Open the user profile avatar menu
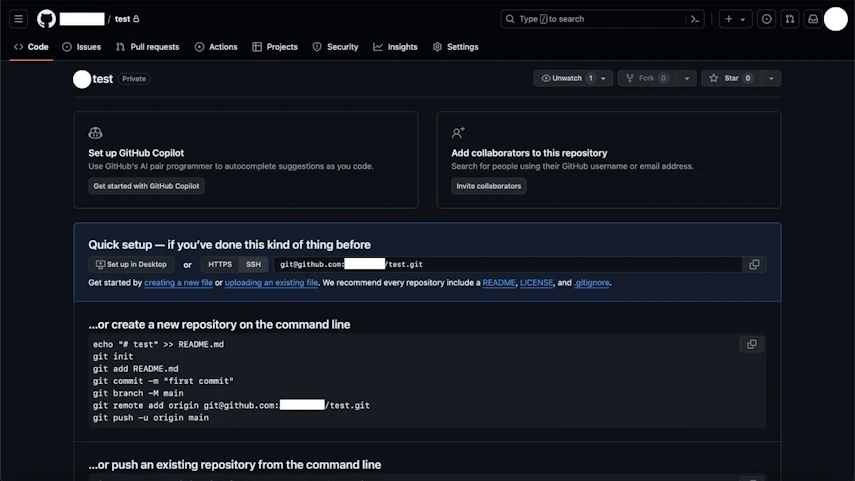The image size is (855, 481). (x=835, y=19)
